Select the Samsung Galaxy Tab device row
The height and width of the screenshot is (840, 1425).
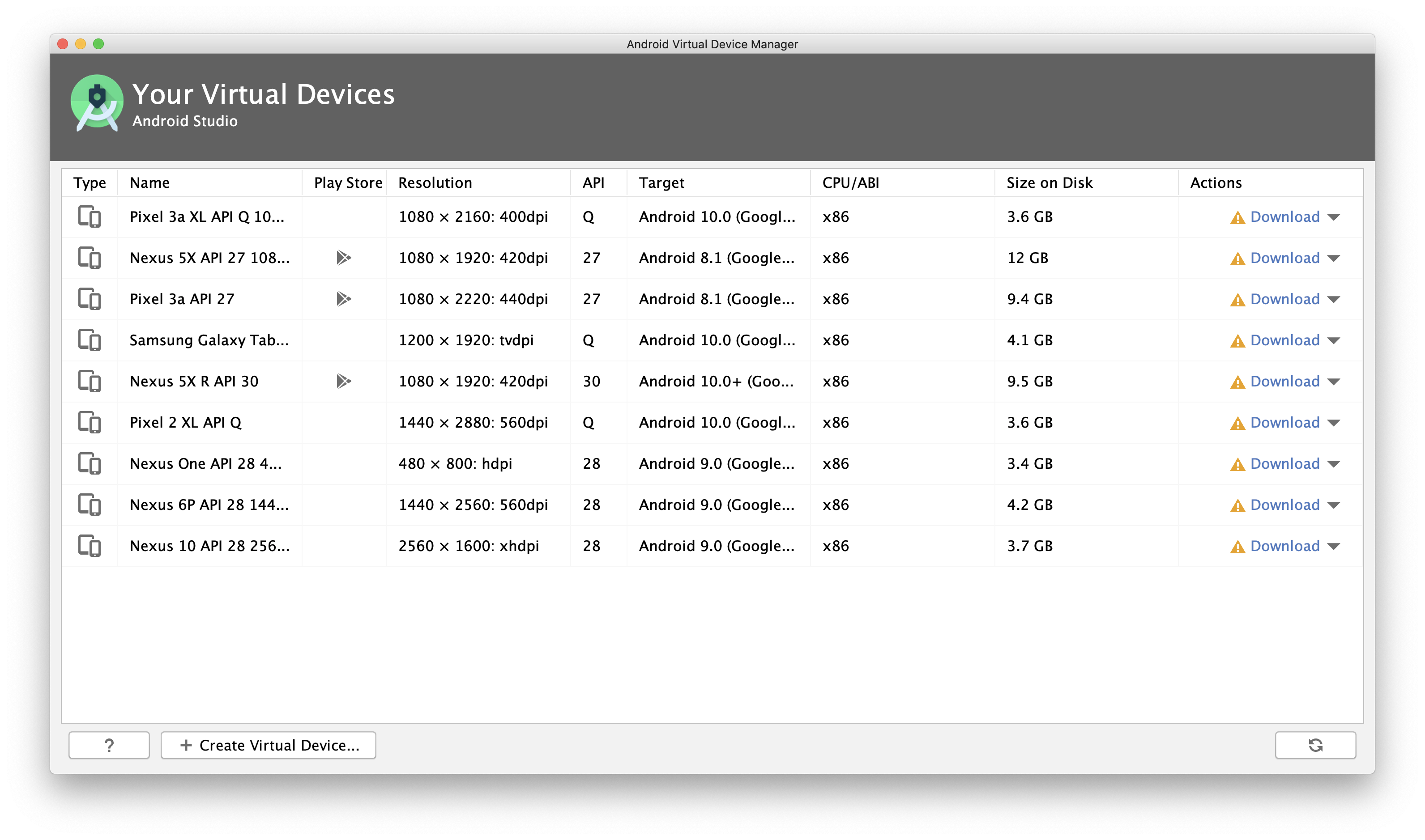209,340
